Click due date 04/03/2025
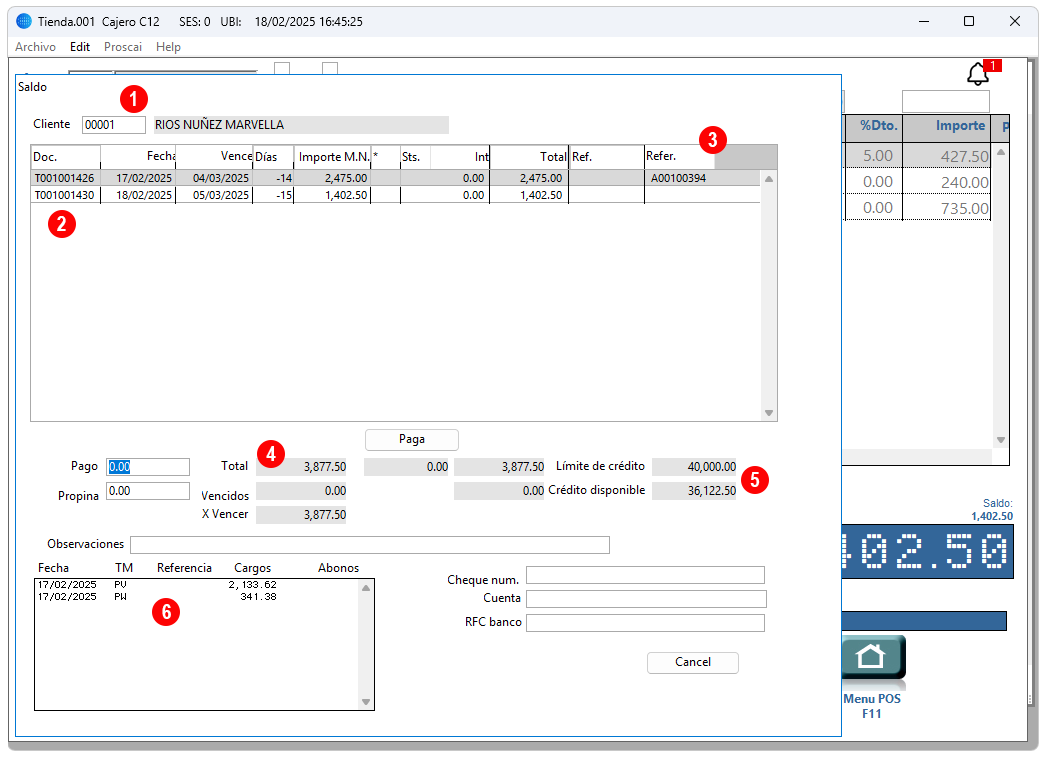 click(x=221, y=178)
